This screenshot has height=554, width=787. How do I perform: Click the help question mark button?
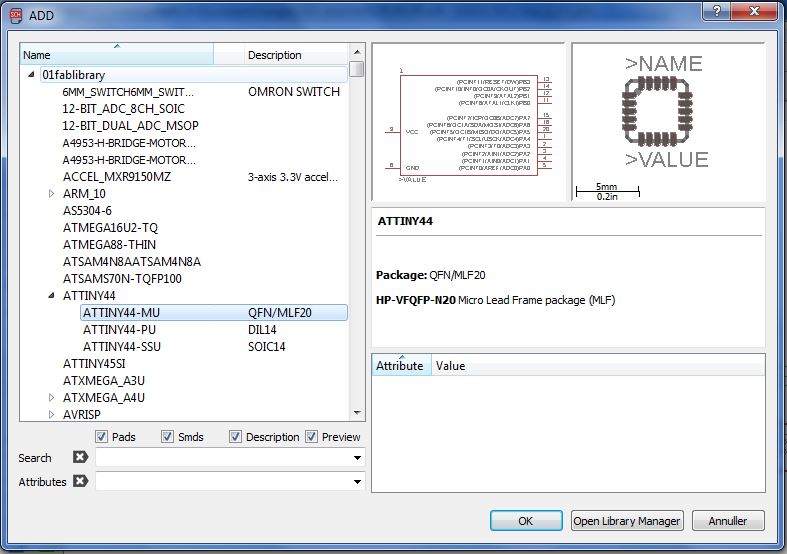(x=717, y=11)
